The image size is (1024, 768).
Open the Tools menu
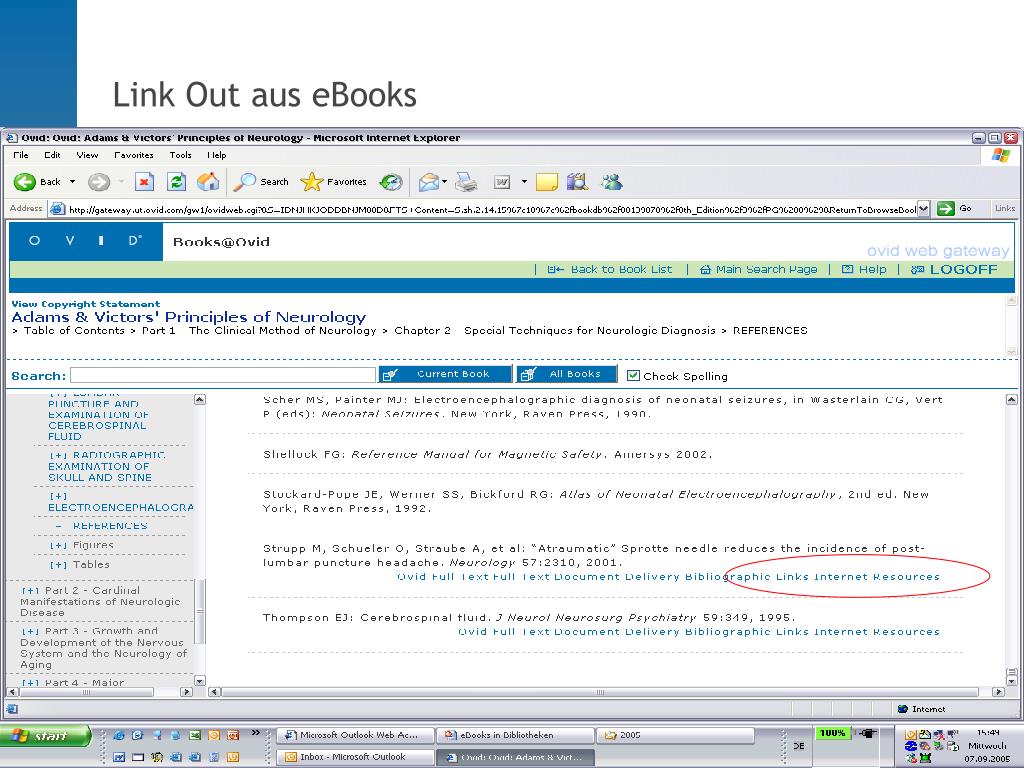[x=180, y=155]
